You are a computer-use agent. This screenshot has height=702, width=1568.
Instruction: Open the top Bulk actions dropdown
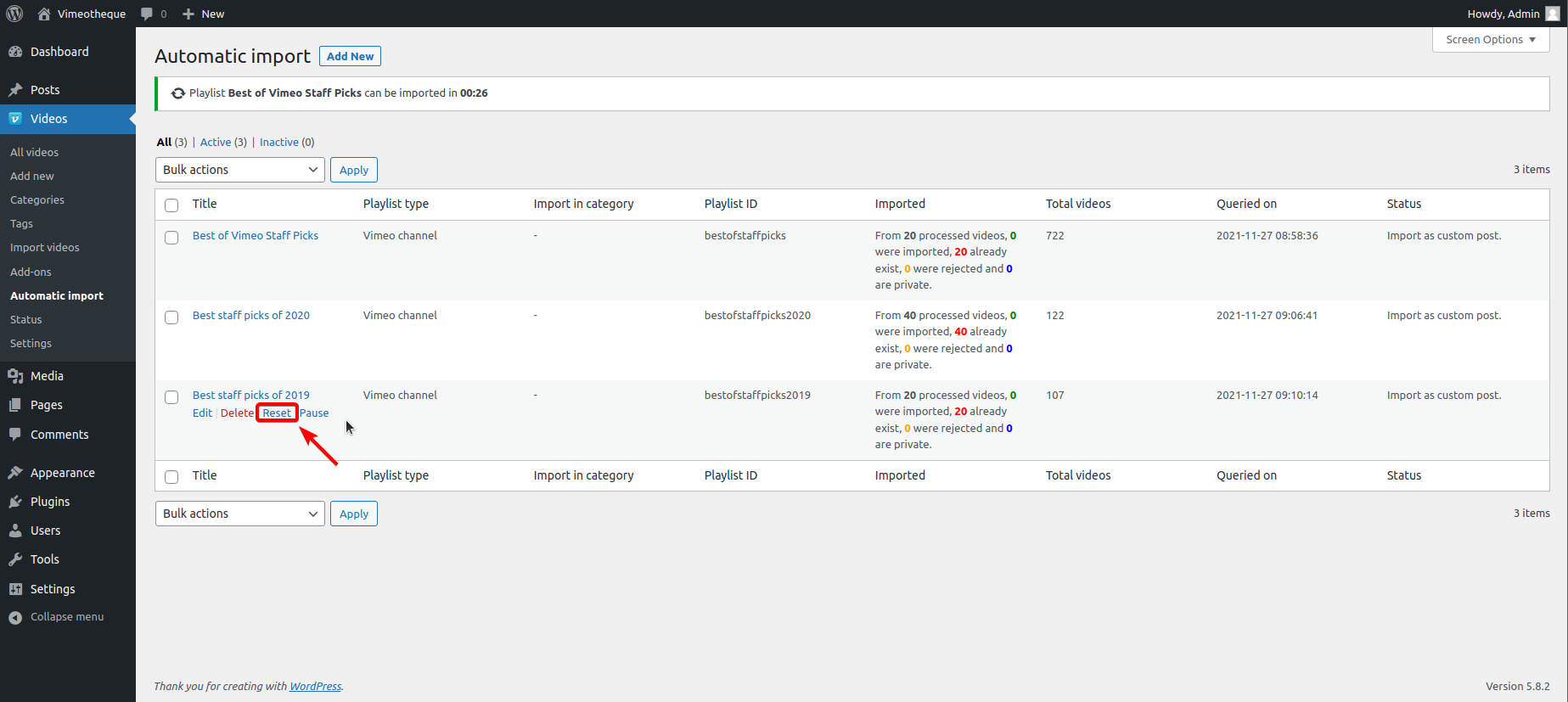[x=240, y=170]
